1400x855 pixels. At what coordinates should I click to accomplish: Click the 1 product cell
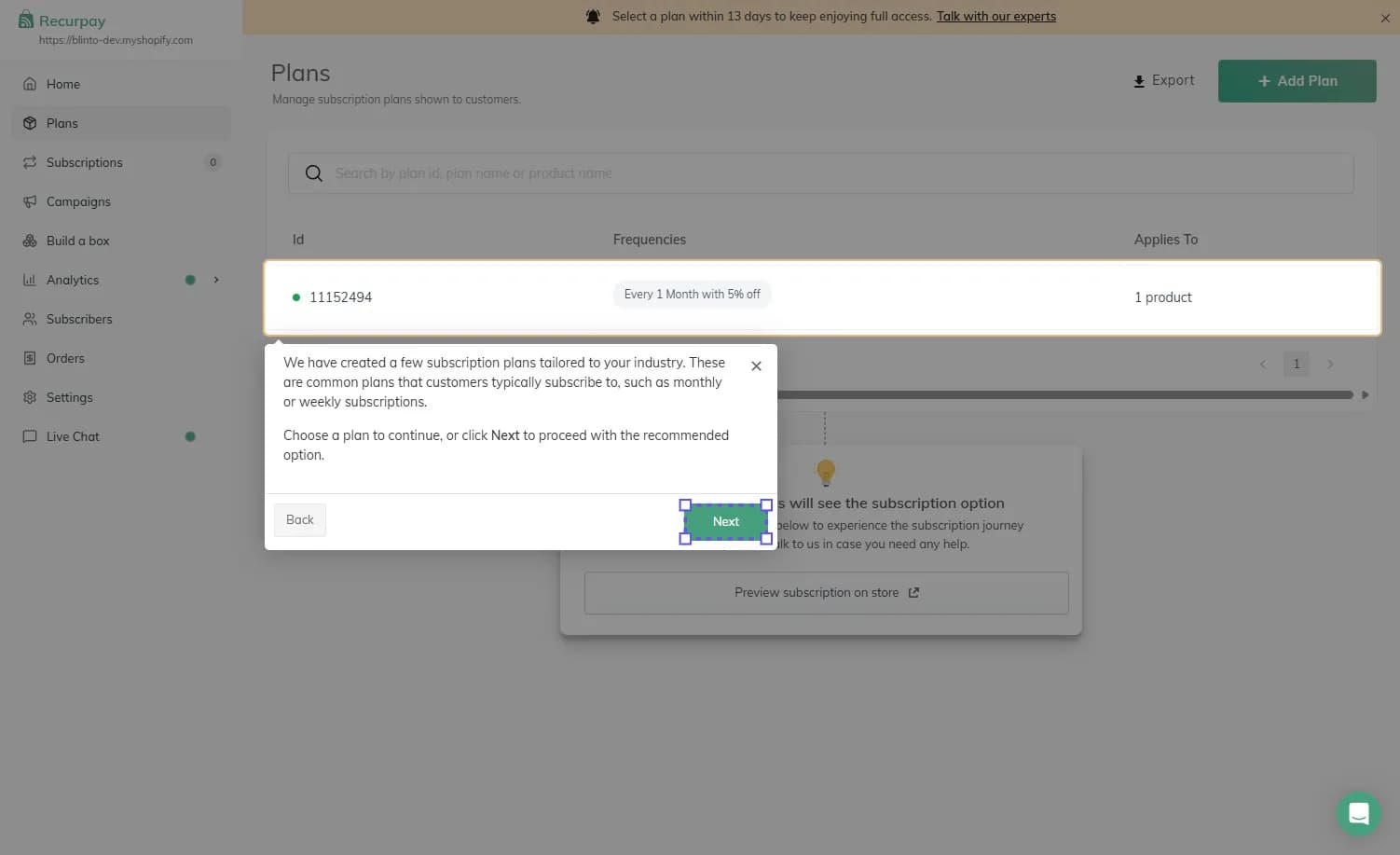tap(1163, 297)
